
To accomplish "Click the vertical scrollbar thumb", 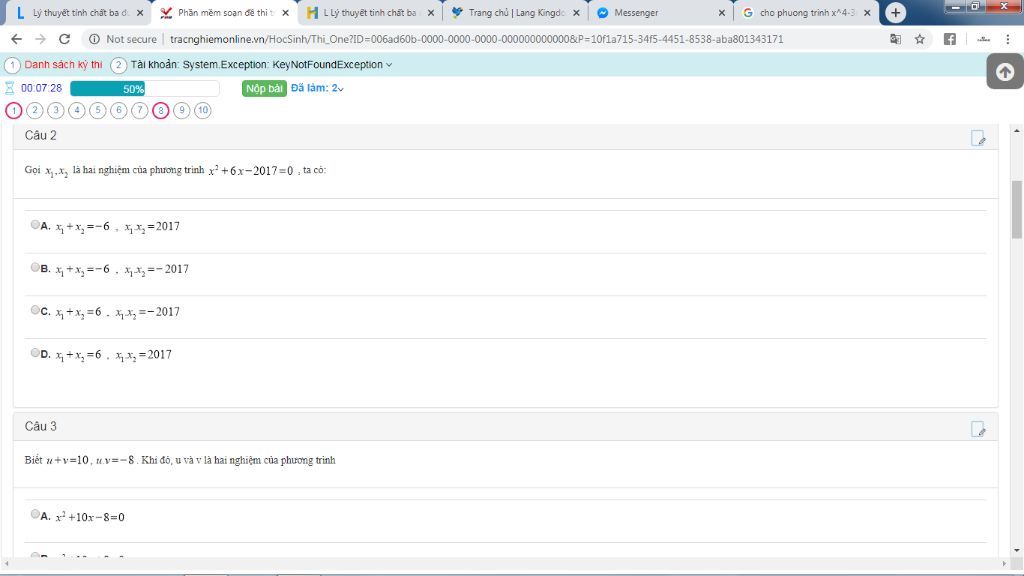I will [x=1017, y=209].
